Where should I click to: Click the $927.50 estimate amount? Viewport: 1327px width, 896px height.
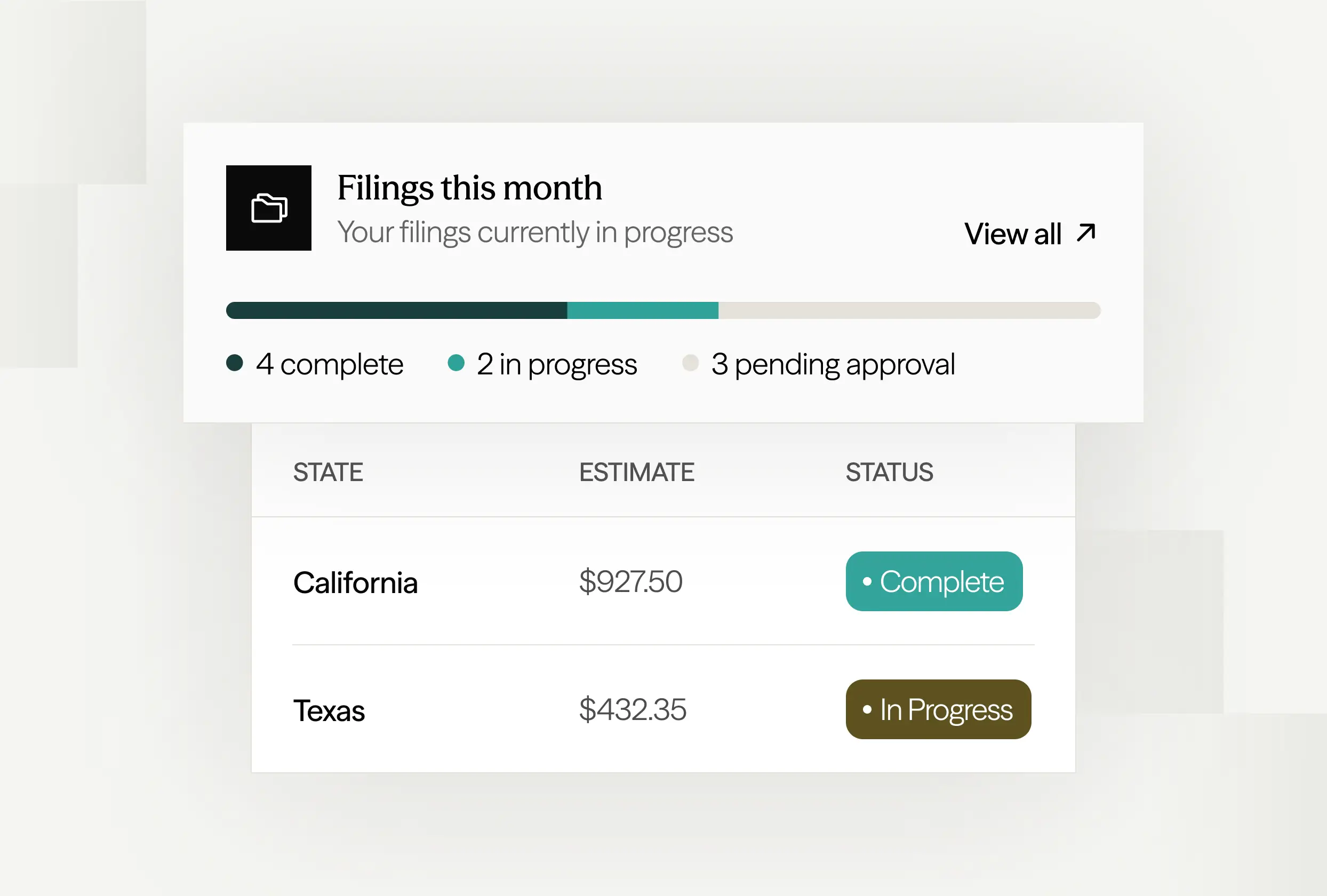[630, 581]
